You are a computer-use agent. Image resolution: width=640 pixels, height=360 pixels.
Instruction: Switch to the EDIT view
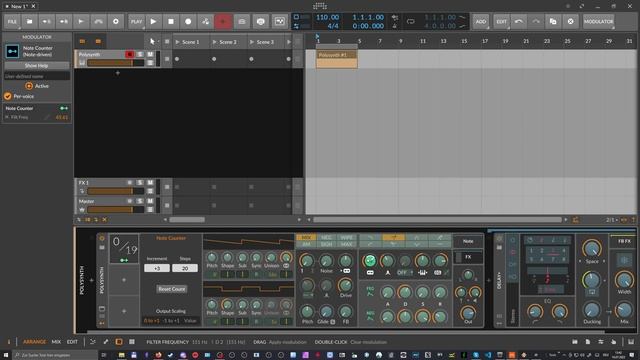click(x=72, y=342)
